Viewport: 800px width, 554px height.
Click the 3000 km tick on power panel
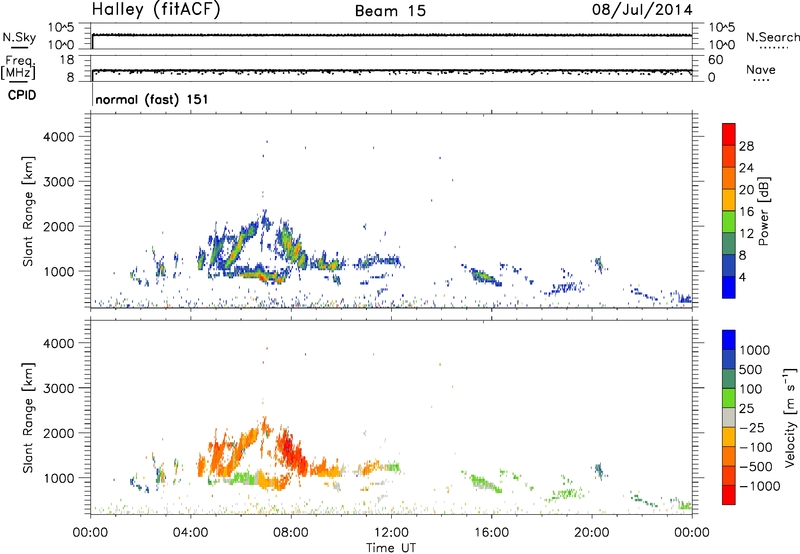click(59, 182)
